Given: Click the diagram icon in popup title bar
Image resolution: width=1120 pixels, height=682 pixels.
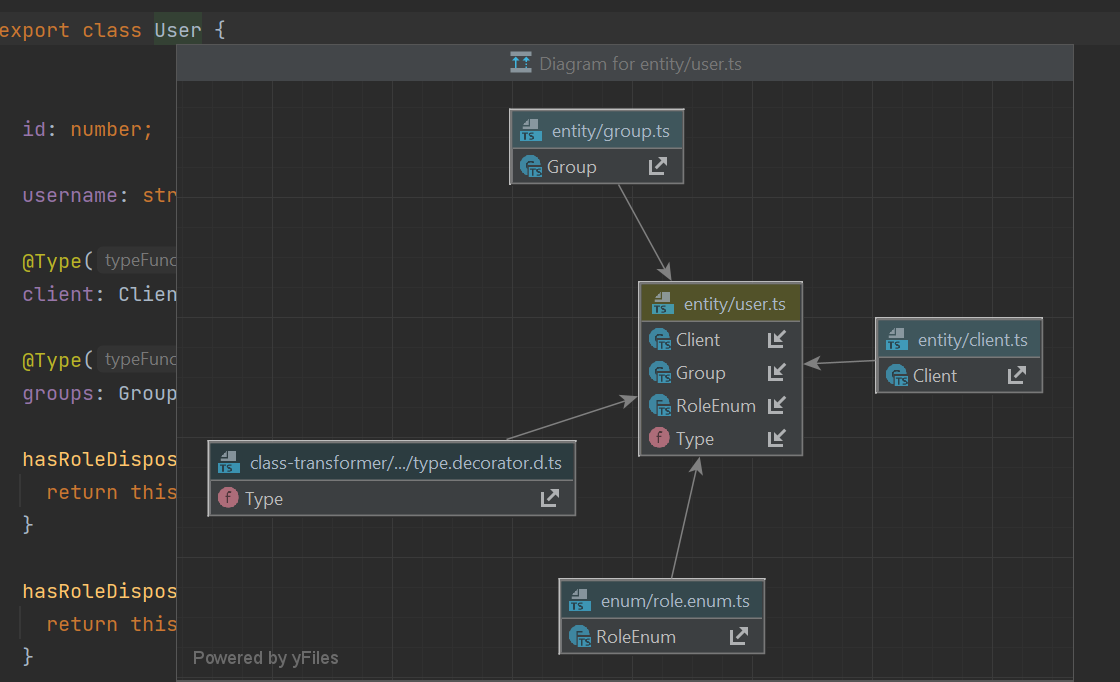Looking at the screenshot, I should pos(520,63).
